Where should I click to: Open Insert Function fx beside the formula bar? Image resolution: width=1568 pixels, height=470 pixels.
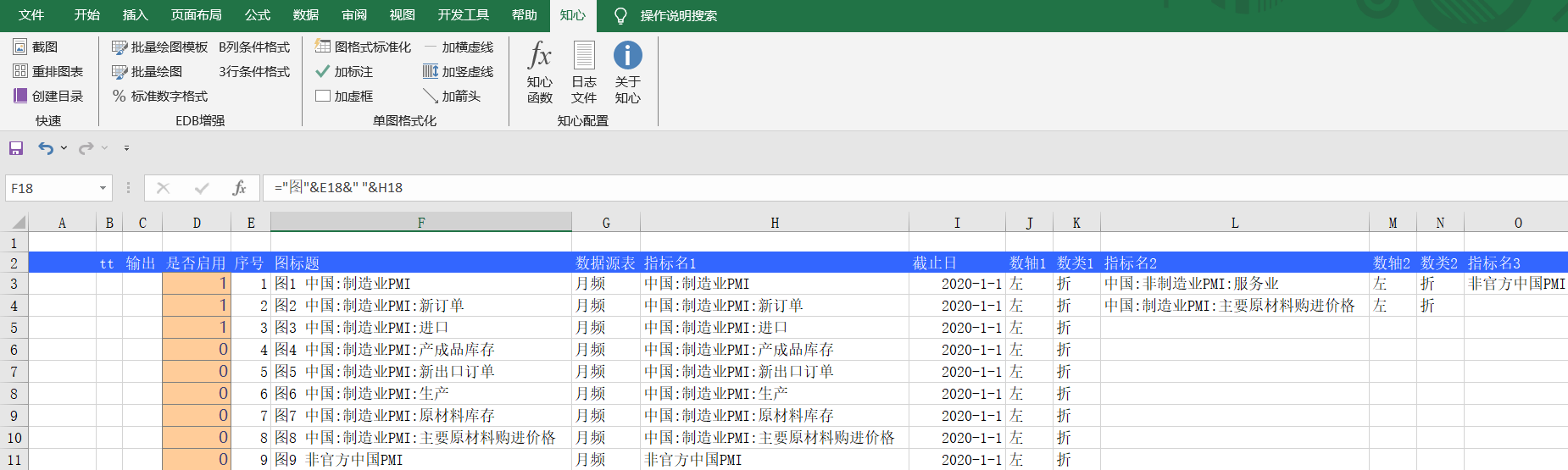point(240,188)
